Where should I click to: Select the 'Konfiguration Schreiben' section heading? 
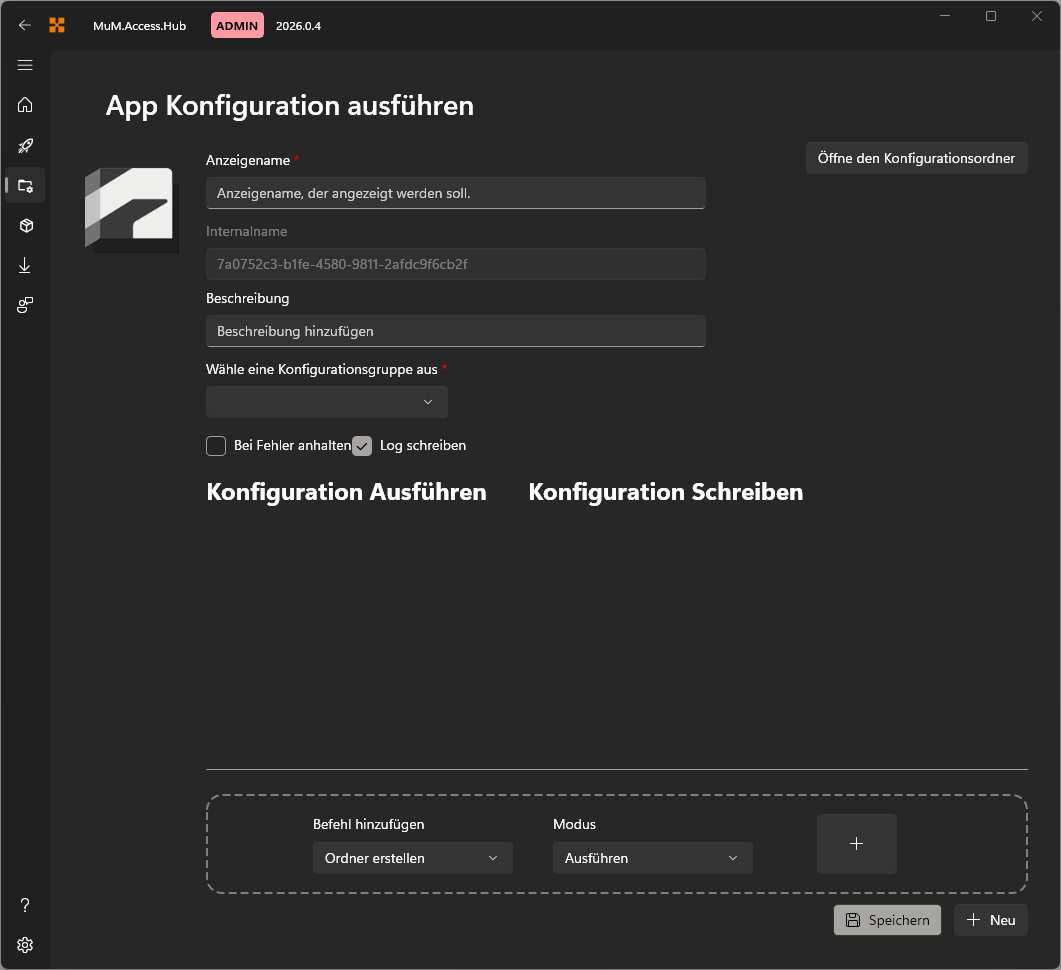click(665, 492)
